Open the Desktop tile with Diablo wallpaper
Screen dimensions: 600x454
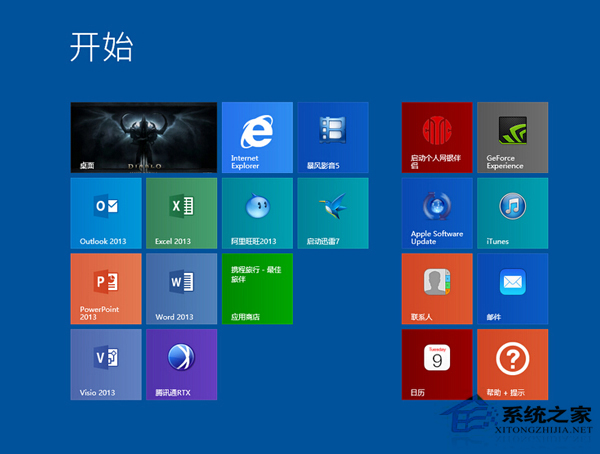click(x=144, y=137)
